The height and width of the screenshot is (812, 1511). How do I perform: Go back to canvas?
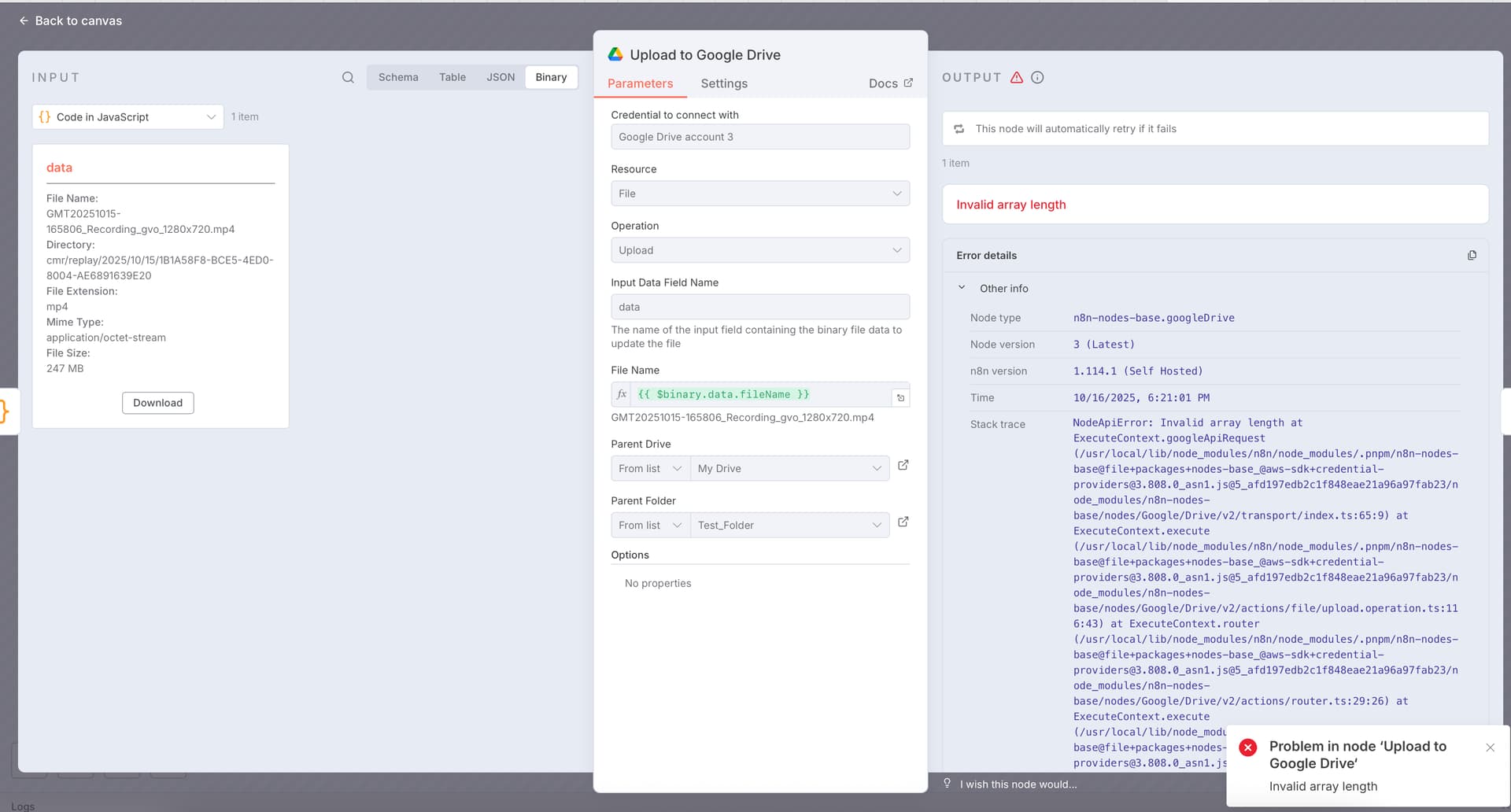pyautogui.click(x=71, y=20)
